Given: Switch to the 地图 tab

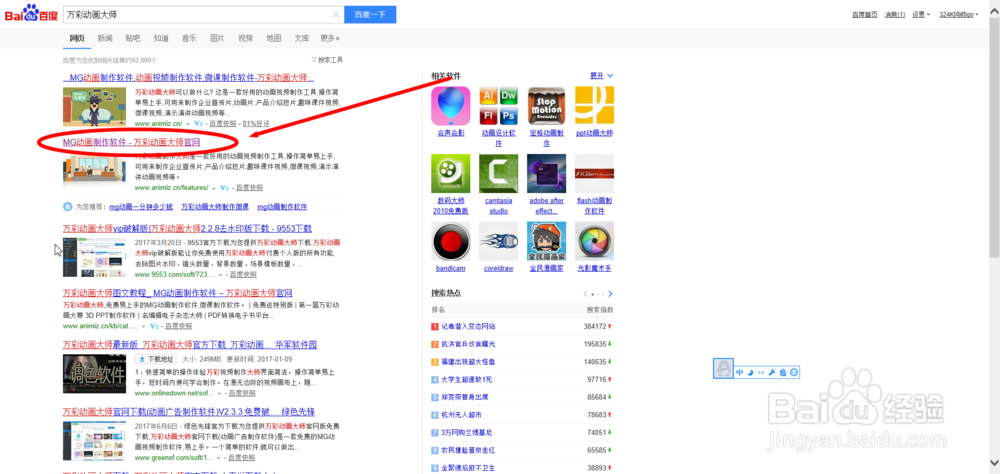Looking at the screenshot, I should coord(273,38).
